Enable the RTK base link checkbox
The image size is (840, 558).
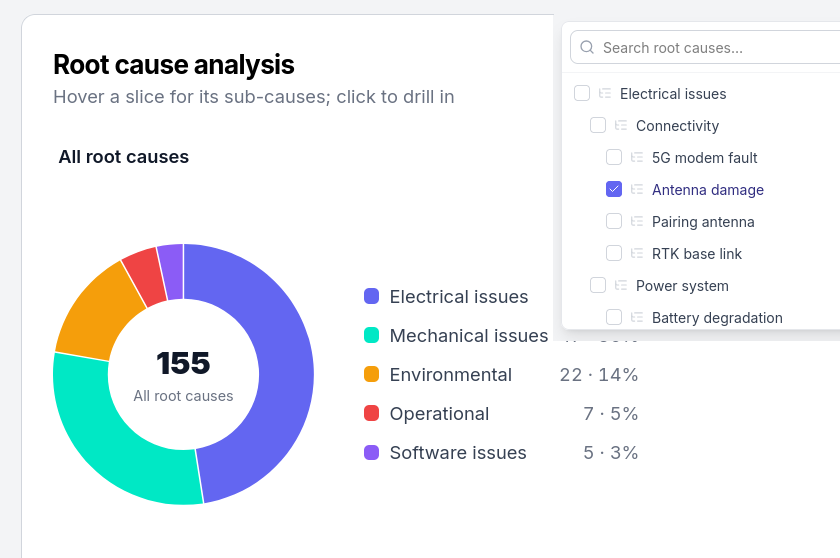(x=614, y=253)
